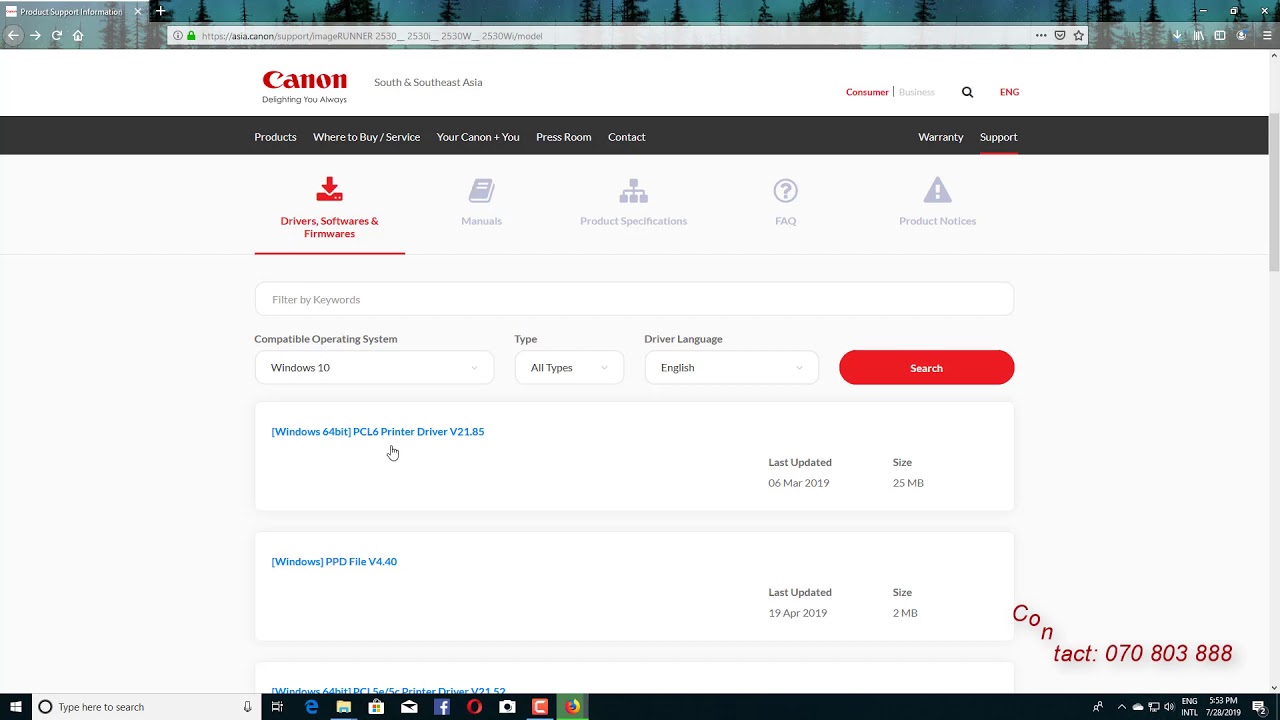Open Windows PPD File V4.40 link
The height and width of the screenshot is (720, 1280).
pos(334,562)
